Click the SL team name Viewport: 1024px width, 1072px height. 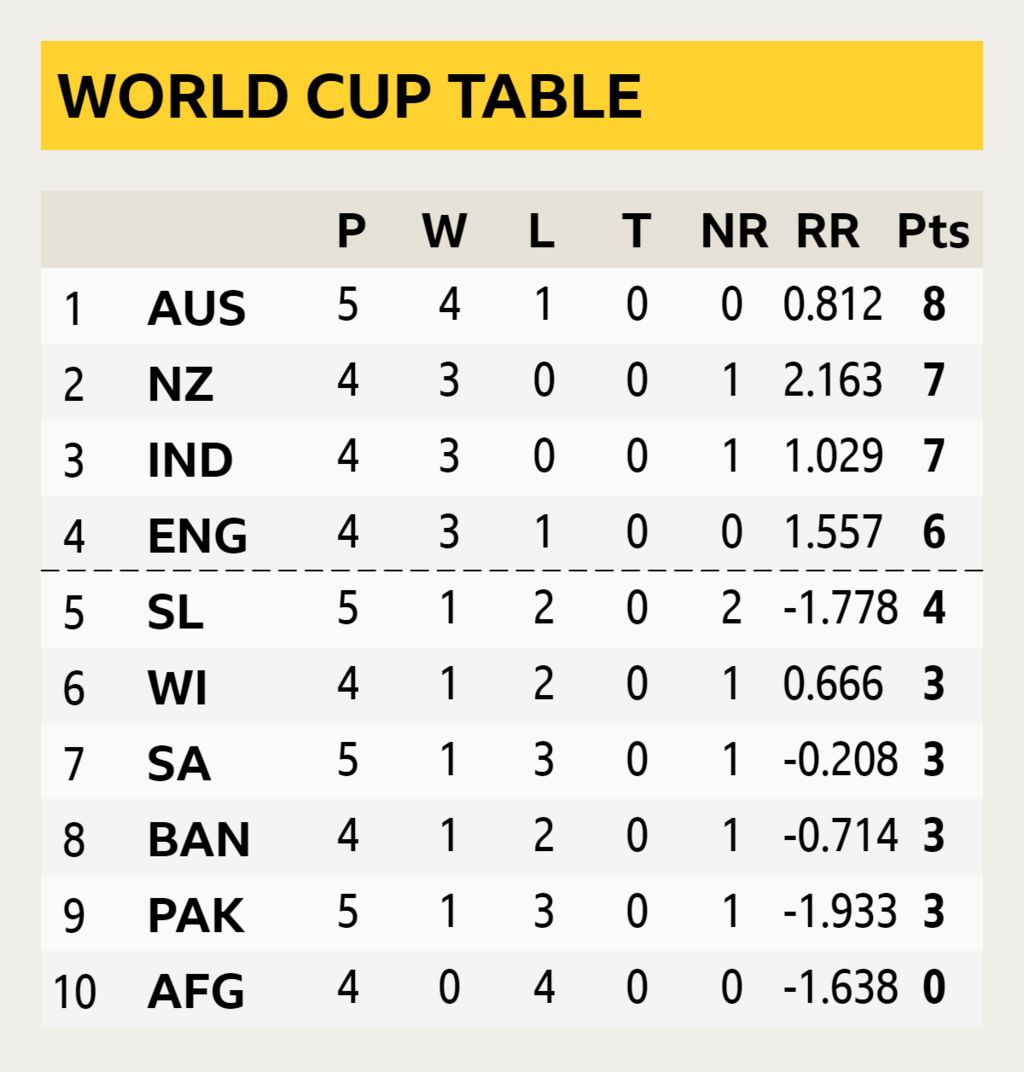[175, 612]
